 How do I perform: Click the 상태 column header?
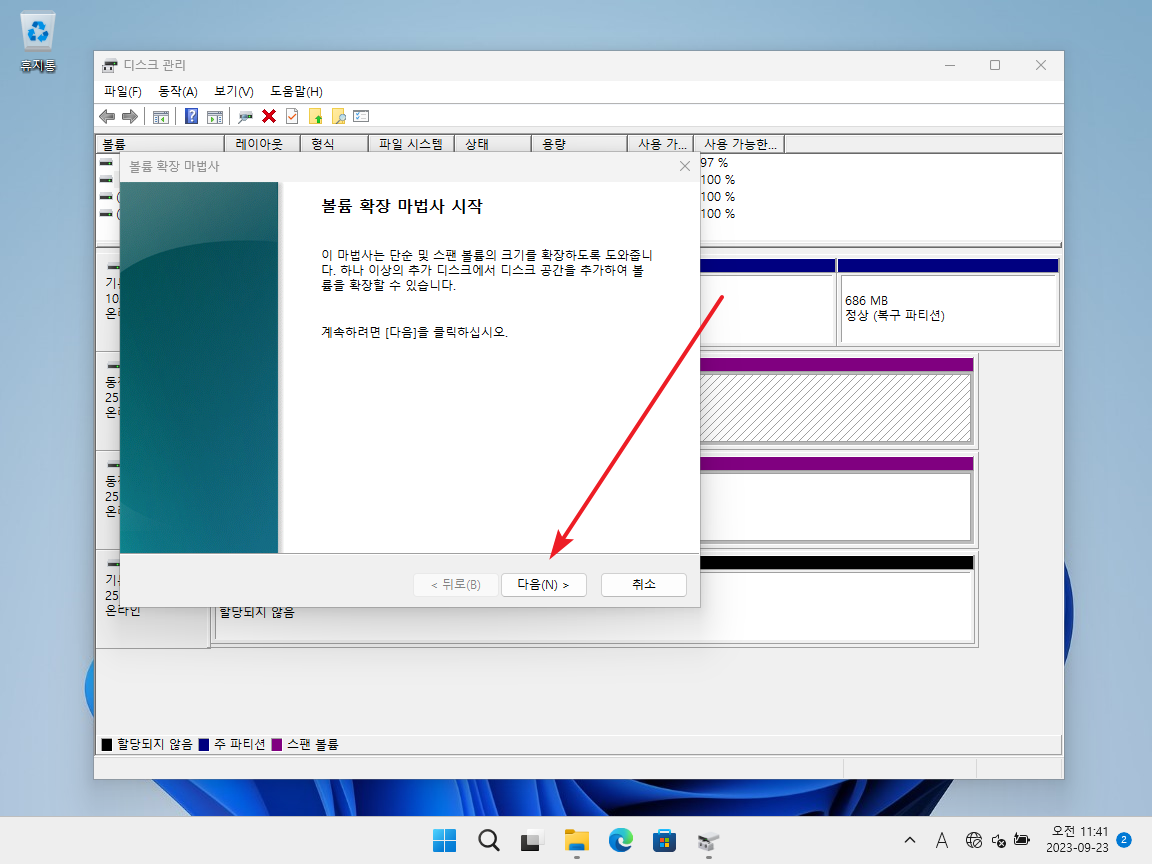493,144
